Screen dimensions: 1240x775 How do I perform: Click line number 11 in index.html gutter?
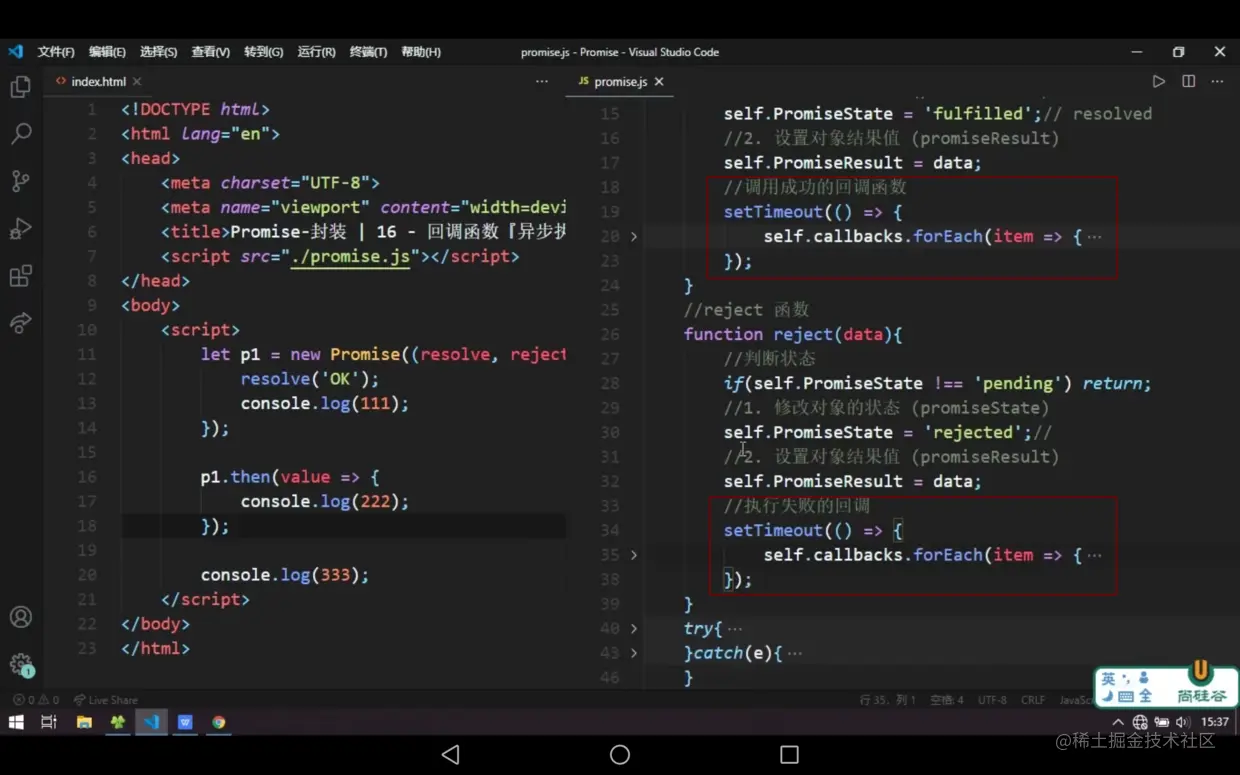pos(86,355)
